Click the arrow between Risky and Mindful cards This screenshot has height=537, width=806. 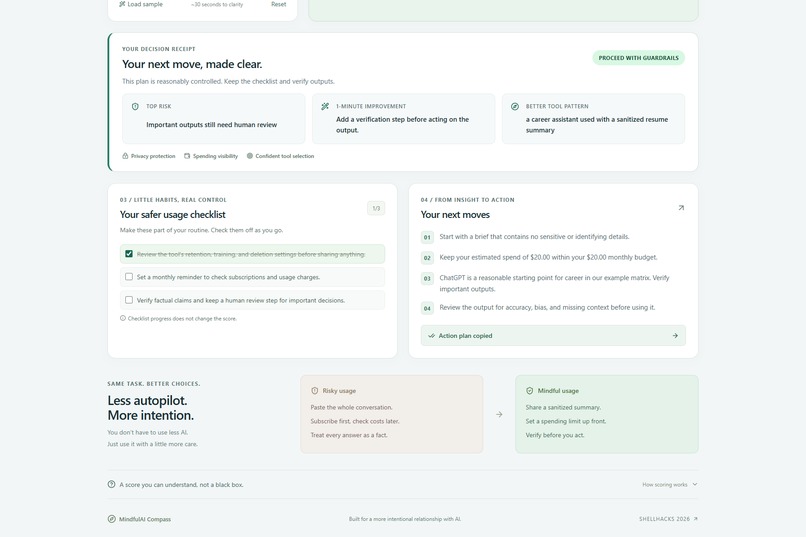[x=499, y=414]
